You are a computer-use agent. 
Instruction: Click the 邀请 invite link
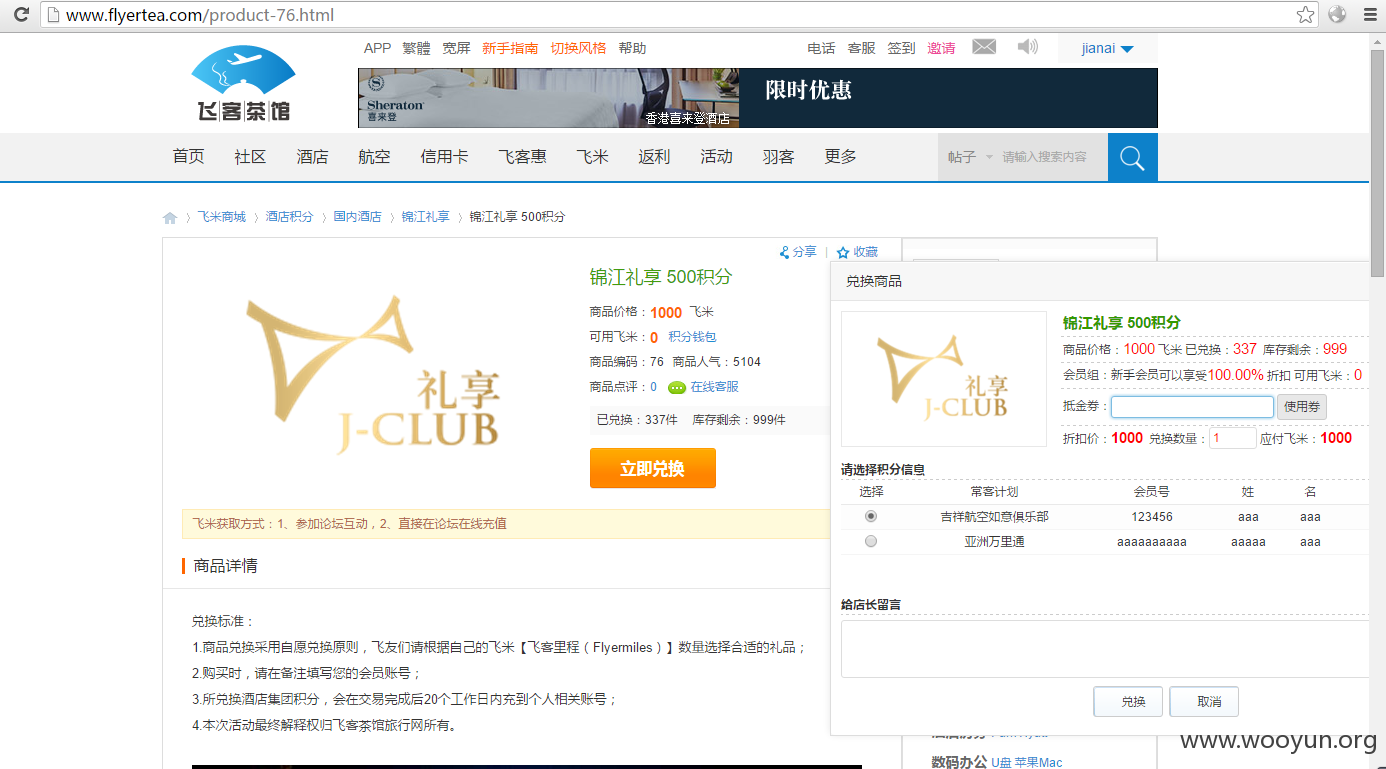pyautogui.click(x=941, y=48)
